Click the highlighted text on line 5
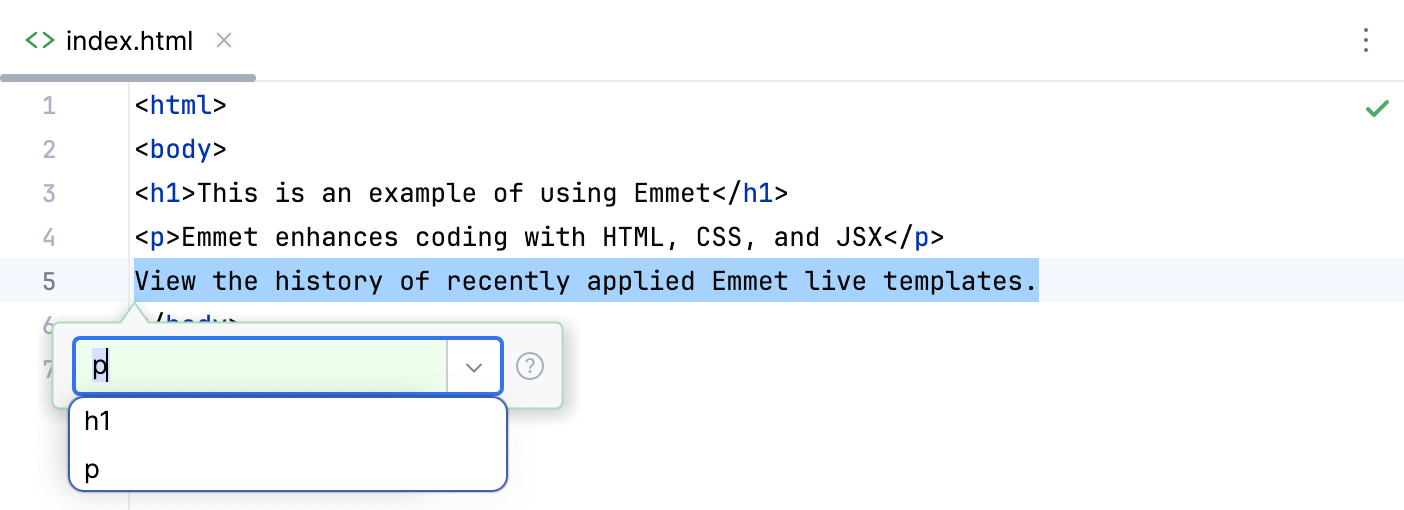The width and height of the screenshot is (1404, 510). click(586, 281)
